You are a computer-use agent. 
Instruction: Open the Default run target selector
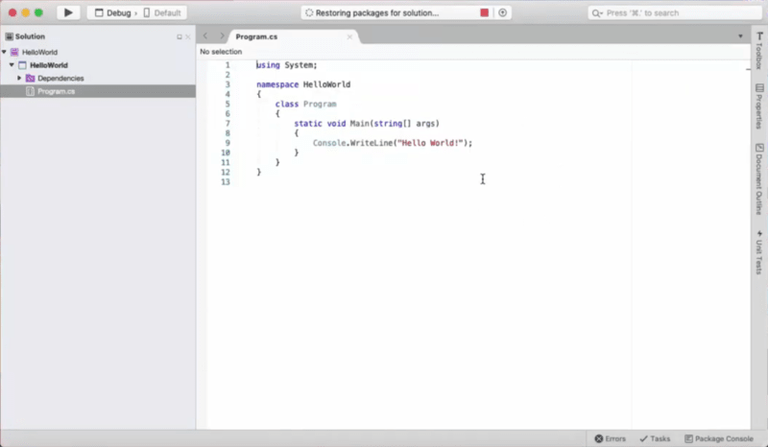(x=162, y=13)
